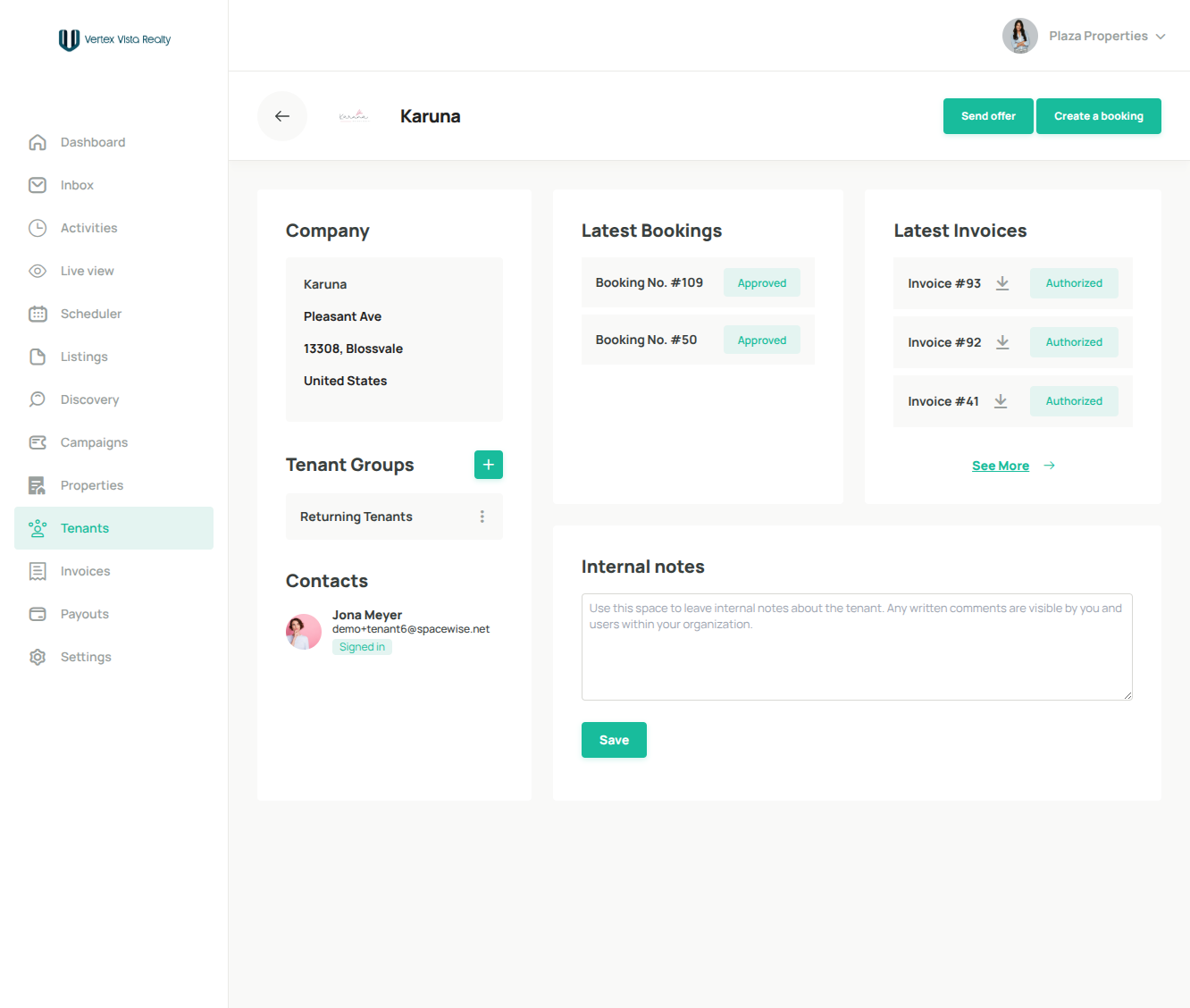Click the arrow next to See More
Screen dimensions: 1190x1008
pyautogui.click(x=1050, y=466)
